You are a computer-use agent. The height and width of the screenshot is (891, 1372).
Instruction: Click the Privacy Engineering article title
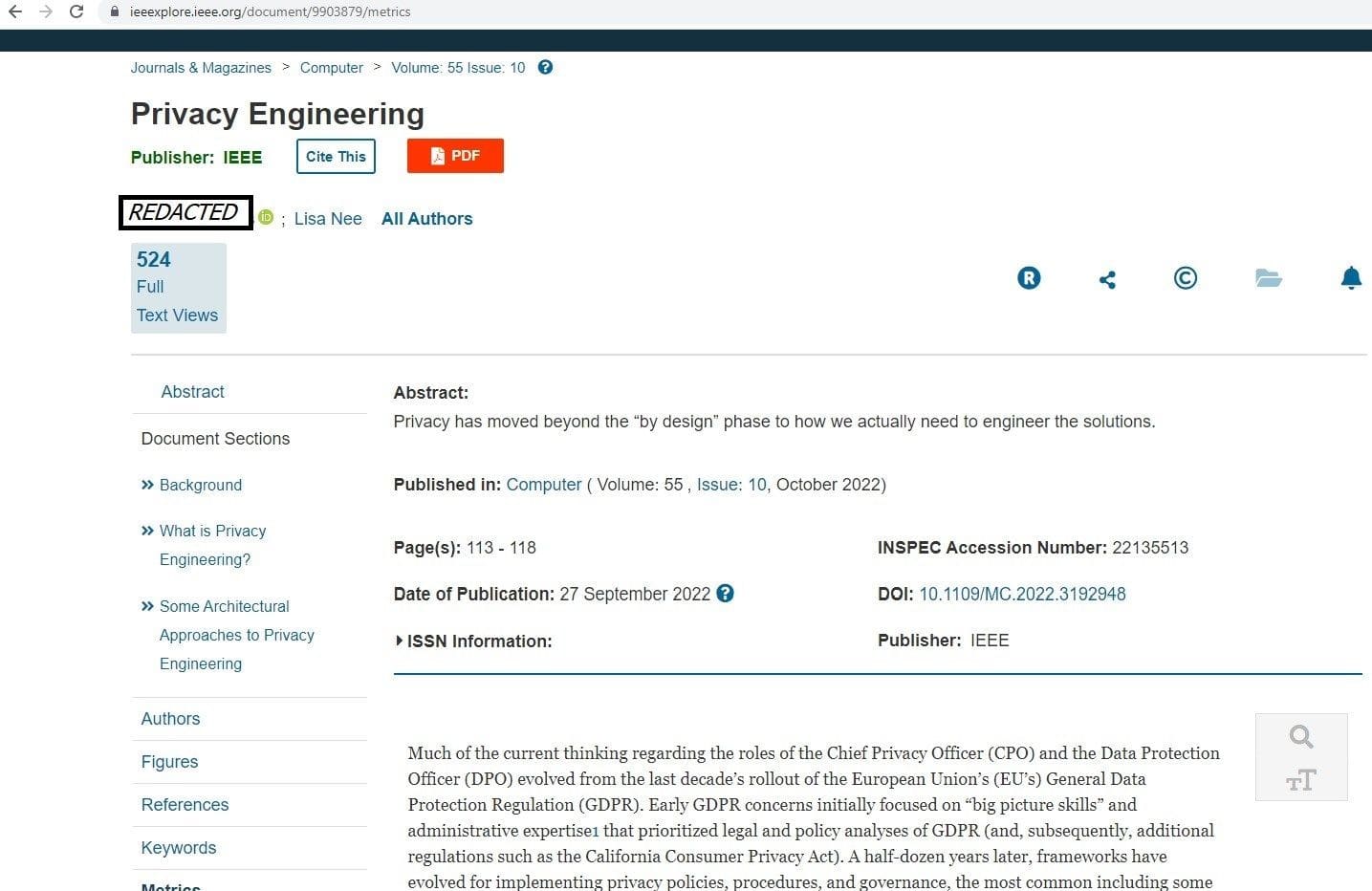click(x=277, y=114)
